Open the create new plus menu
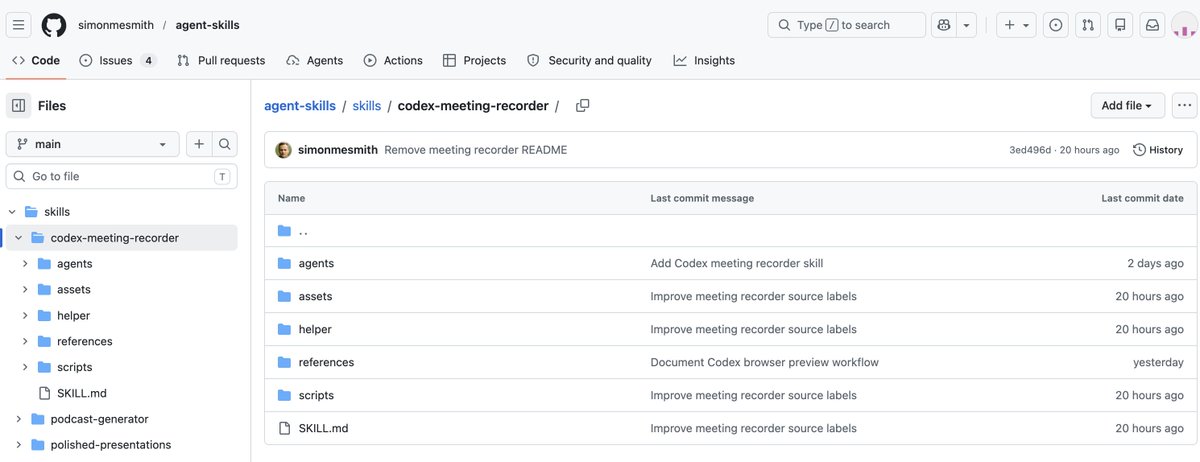1200x462 pixels. [x=1016, y=25]
